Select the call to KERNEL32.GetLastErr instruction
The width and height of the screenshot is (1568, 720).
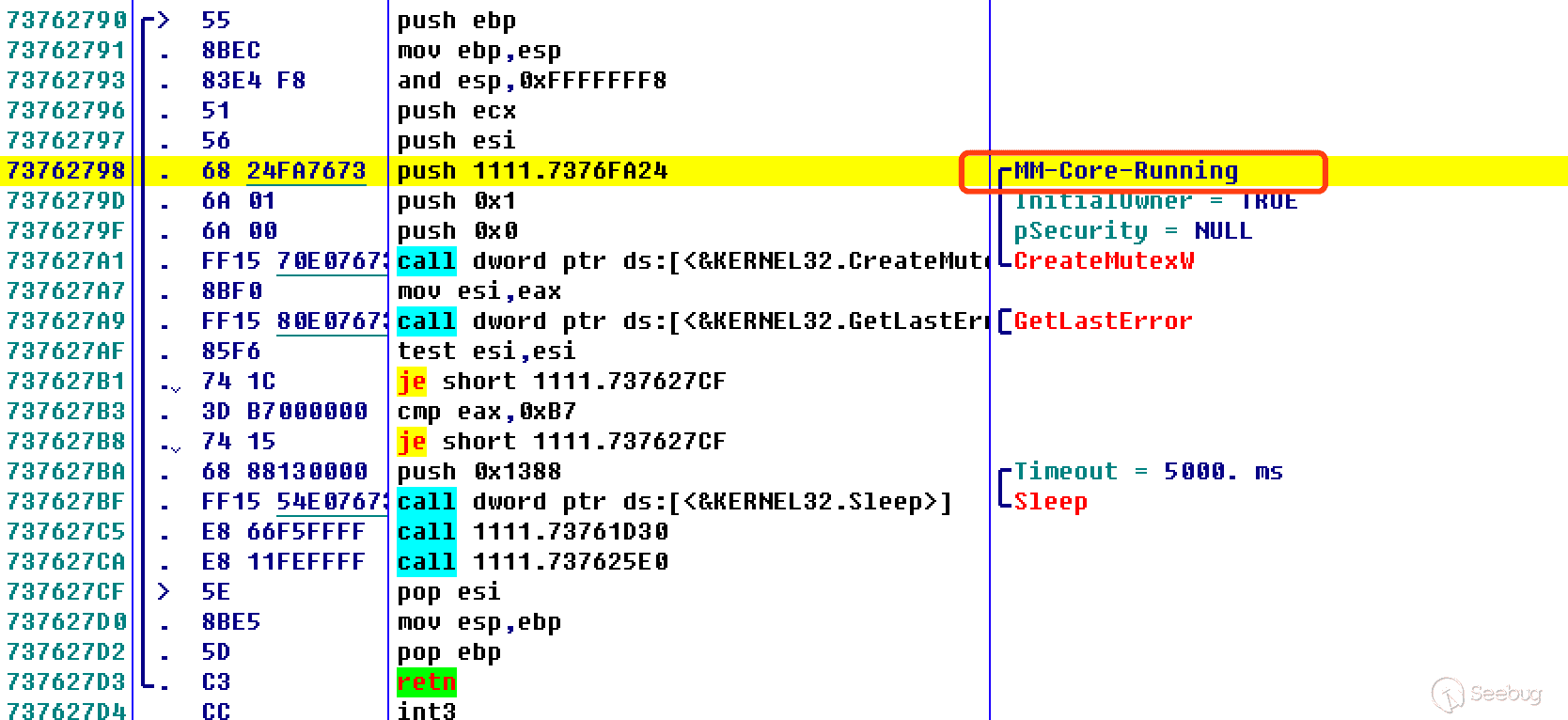(693, 321)
